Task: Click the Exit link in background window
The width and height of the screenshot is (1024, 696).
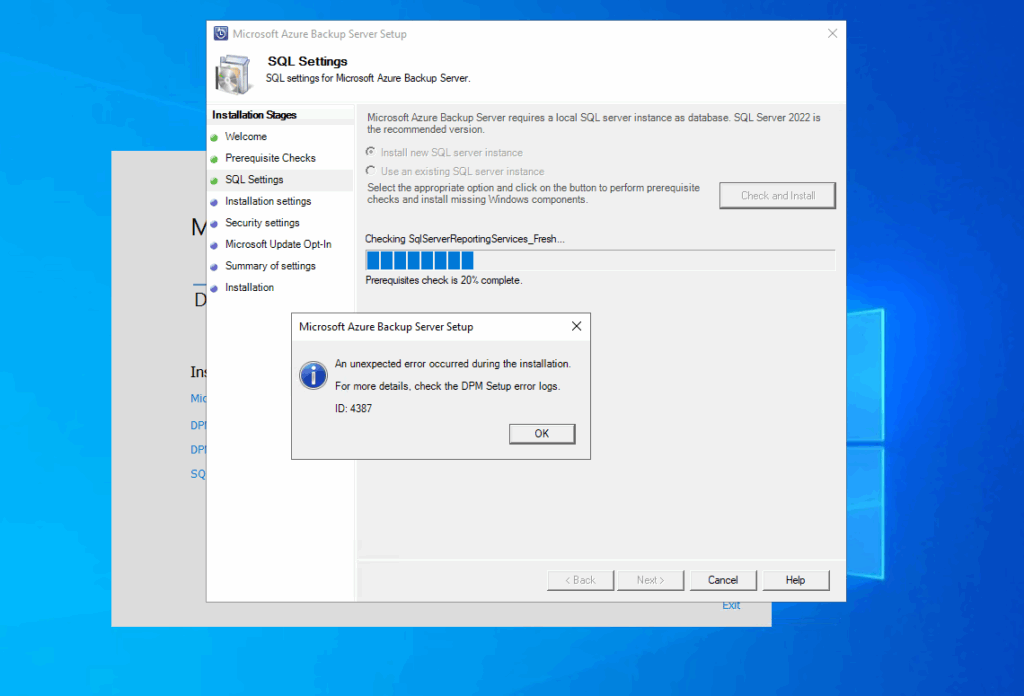Action: 731,606
